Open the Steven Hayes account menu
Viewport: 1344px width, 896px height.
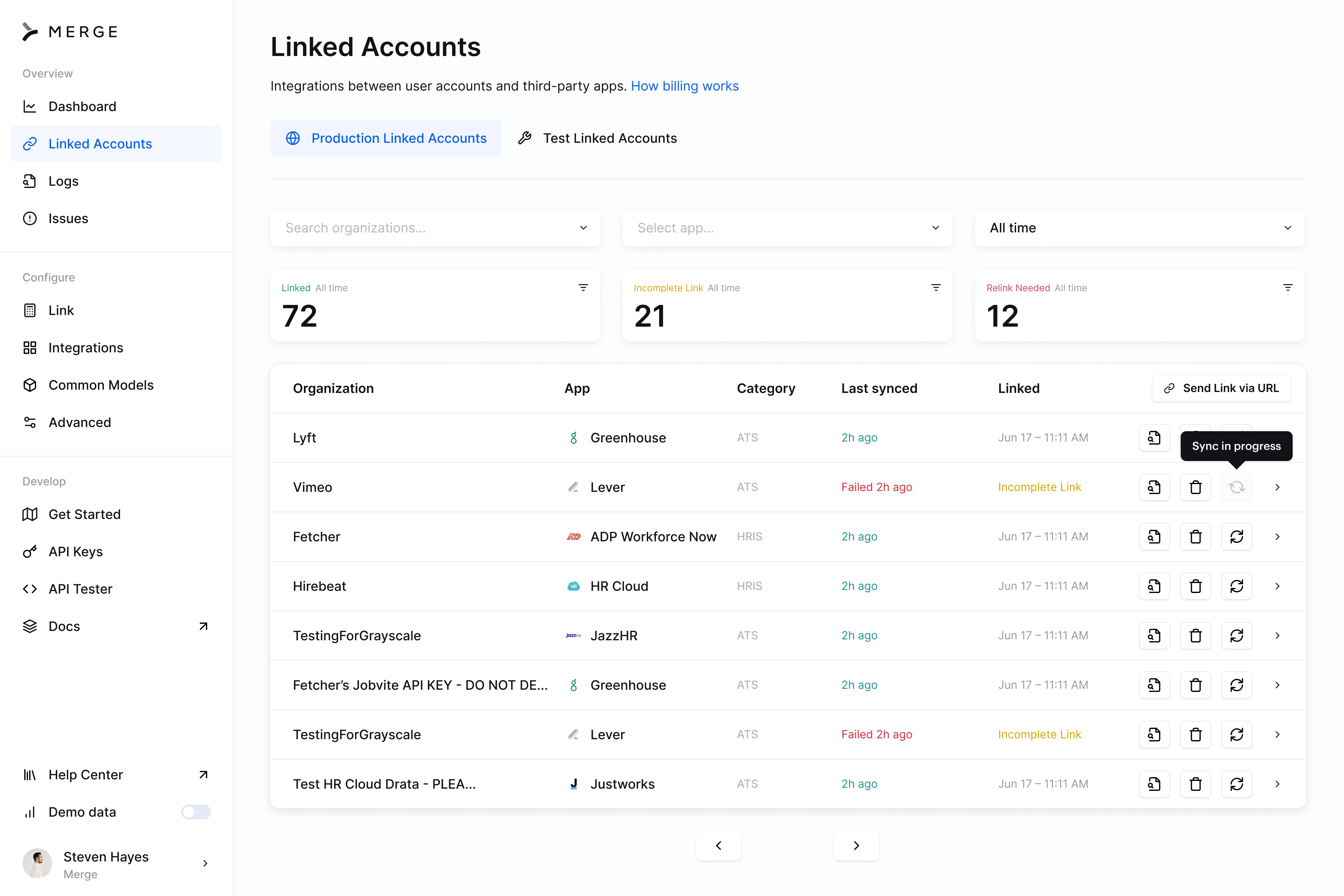[x=117, y=864]
